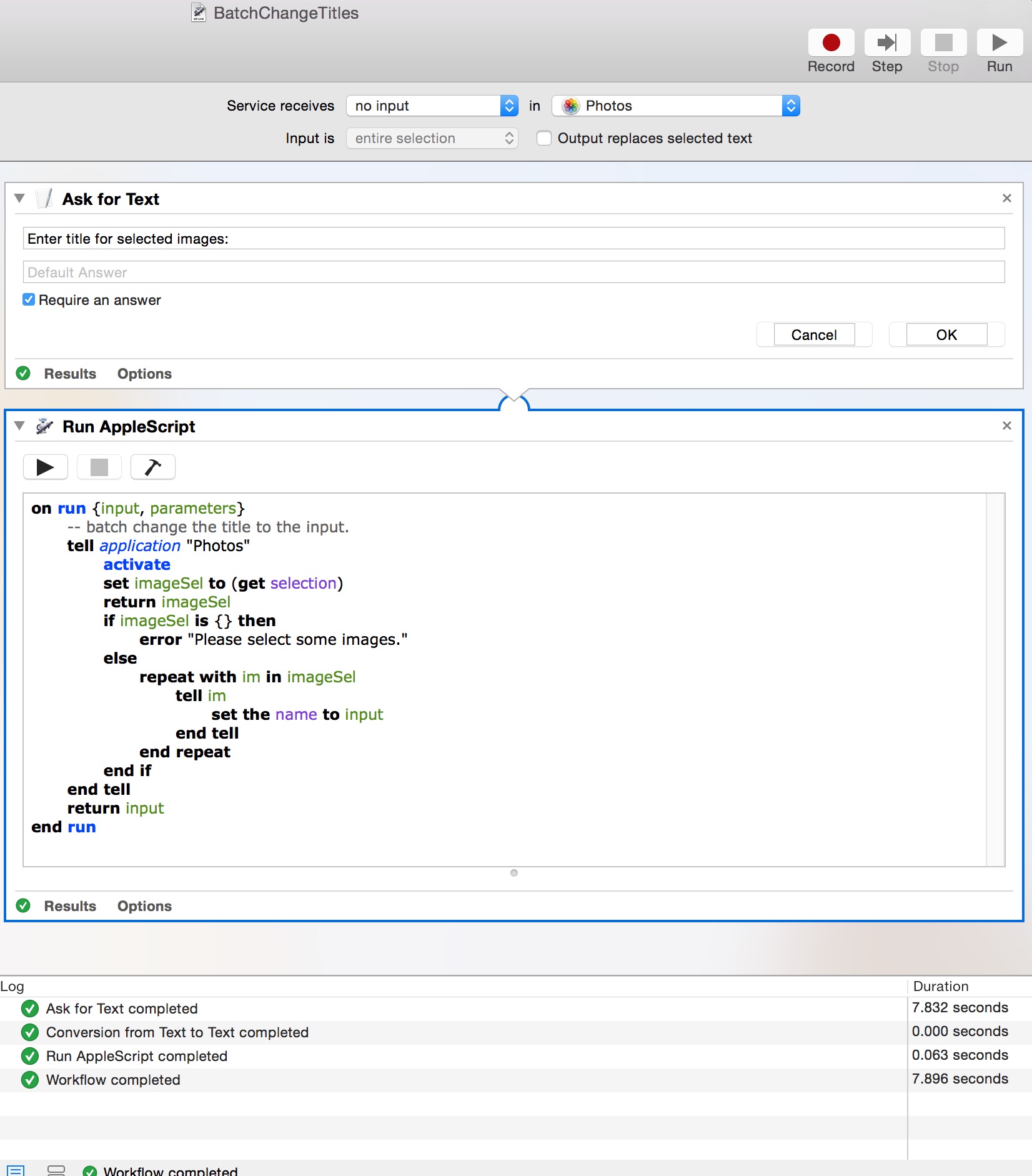Click the BatchChangeTitles document icon

coord(199,12)
